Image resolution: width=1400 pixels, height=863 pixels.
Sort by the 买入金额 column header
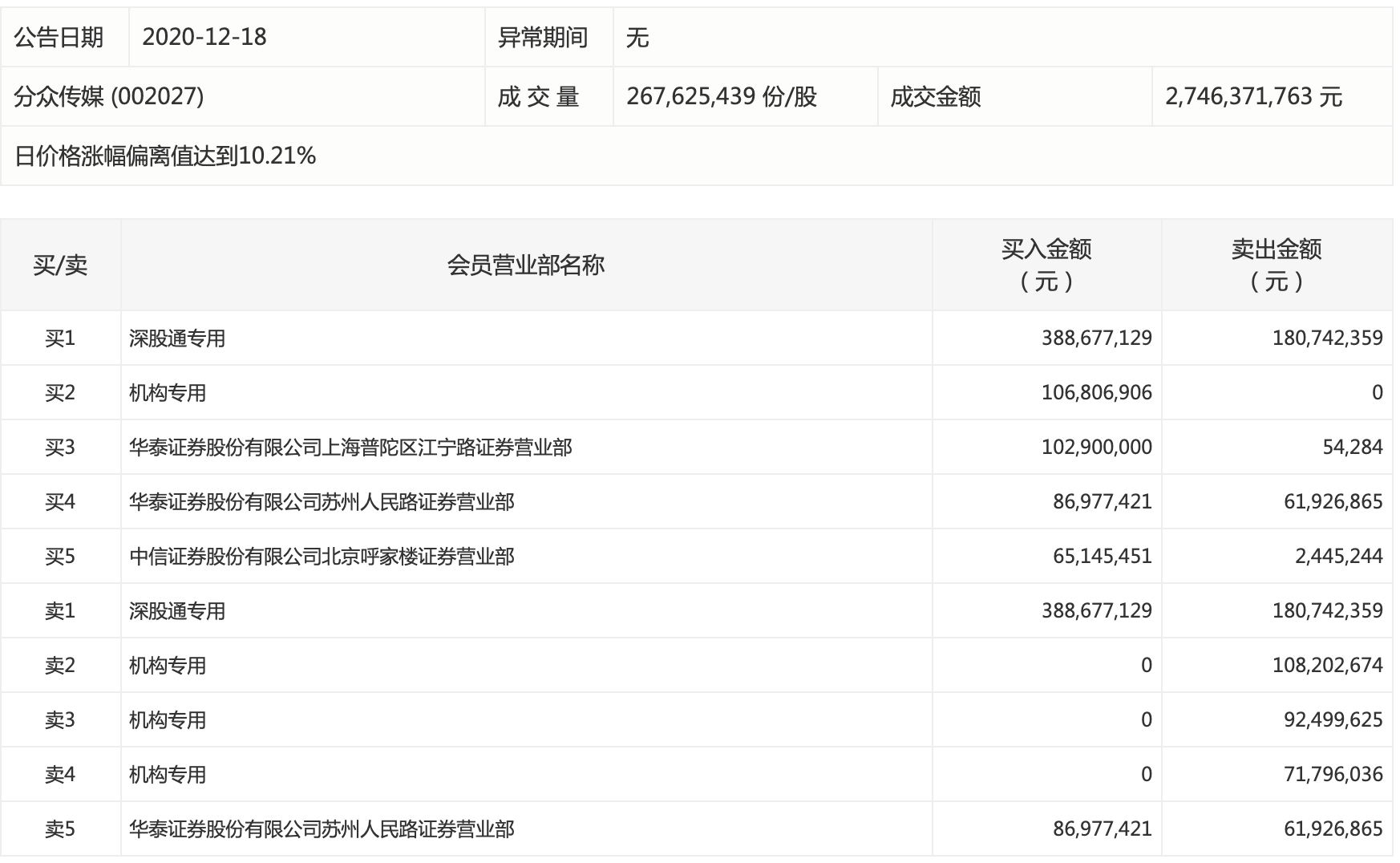click(1046, 265)
